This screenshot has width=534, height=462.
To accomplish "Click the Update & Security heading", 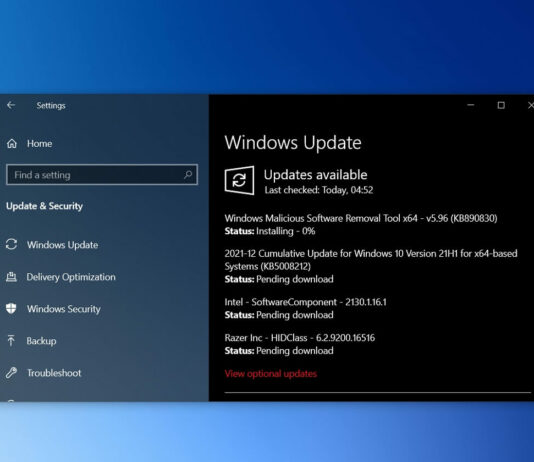I will (x=44, y=206).
